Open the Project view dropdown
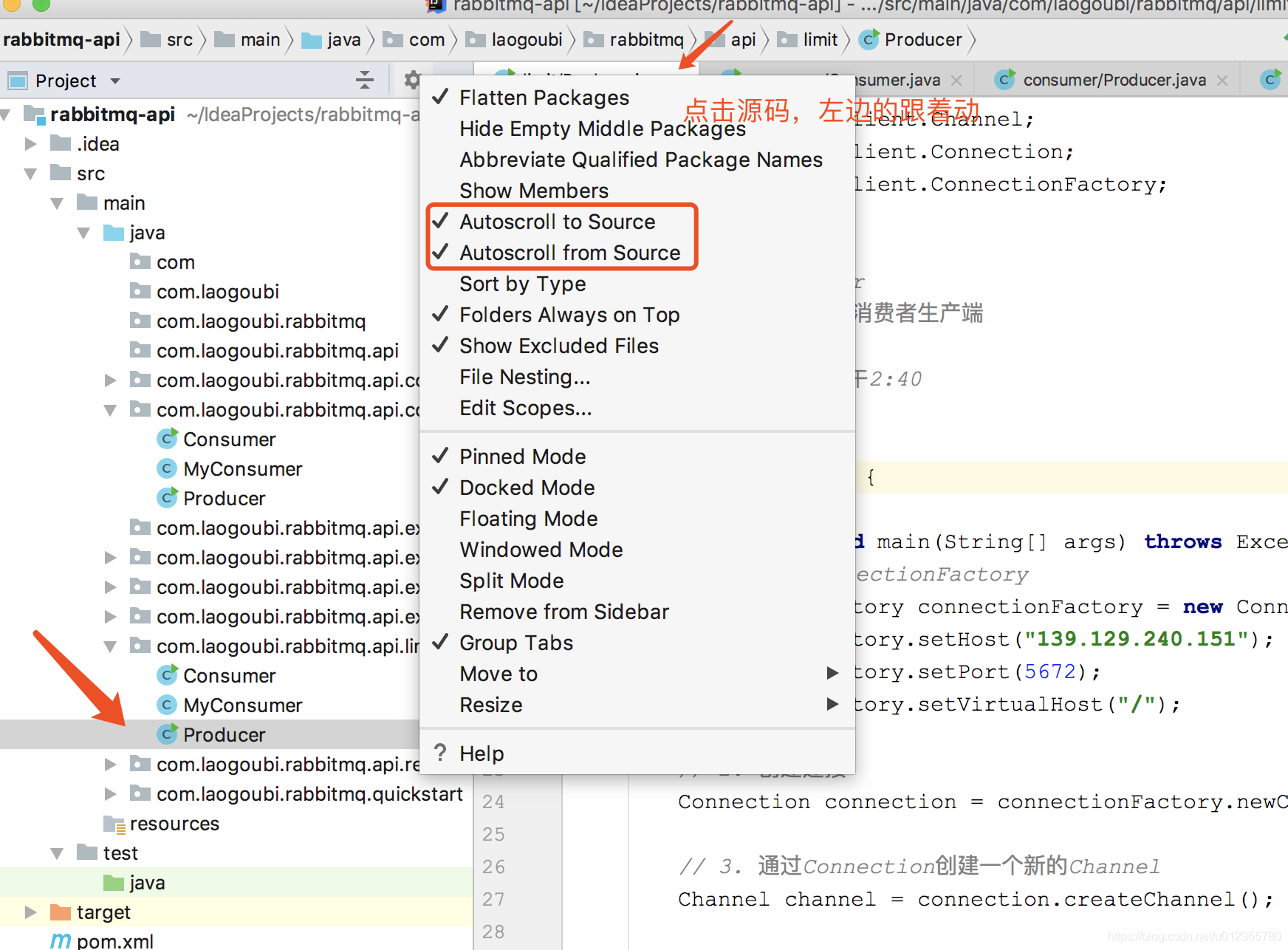 tap(115, 81)
